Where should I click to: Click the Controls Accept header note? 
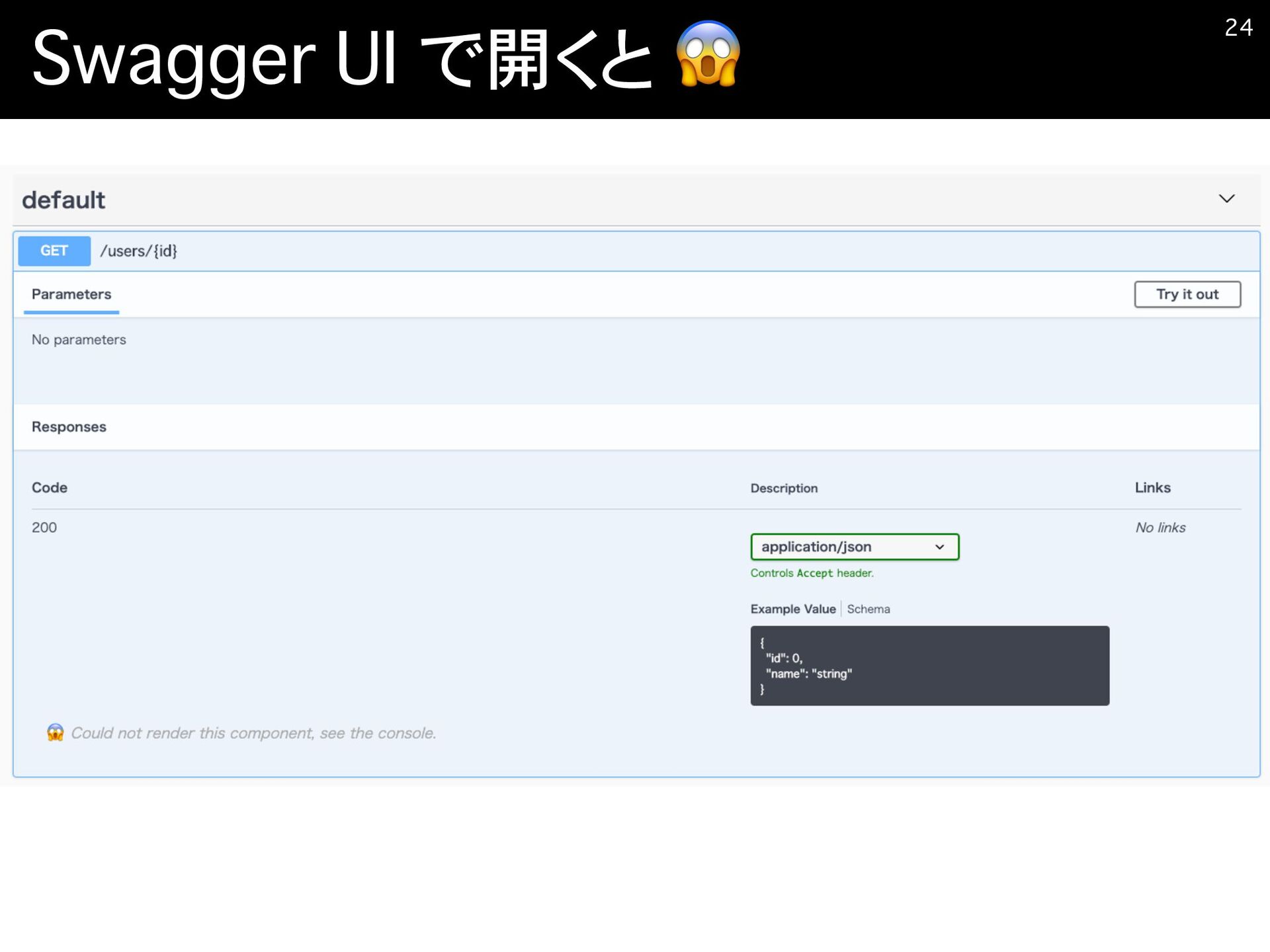pyautogui.click(x=812, y=573)
